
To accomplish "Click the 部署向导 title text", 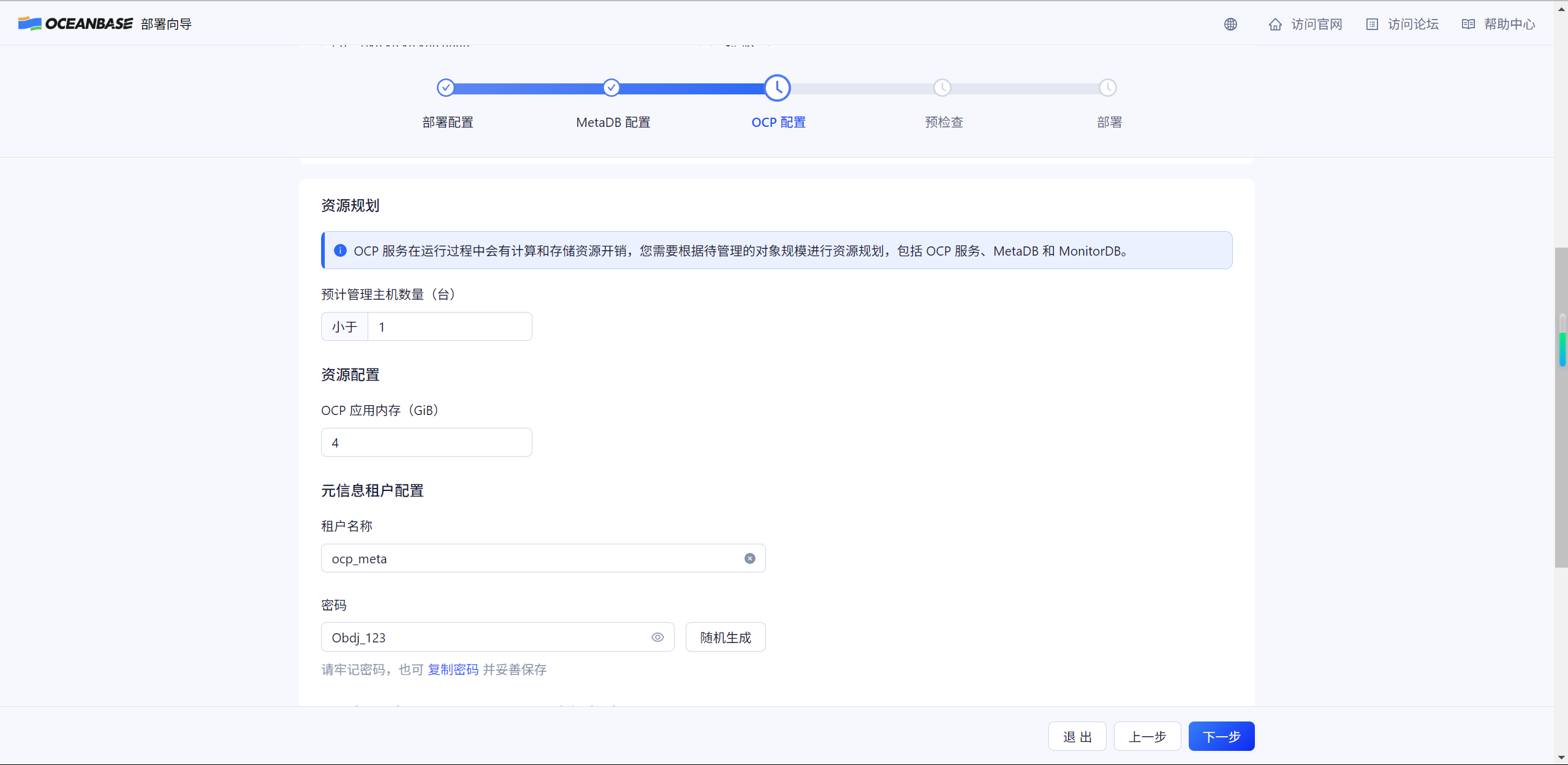I will [166, 24].
